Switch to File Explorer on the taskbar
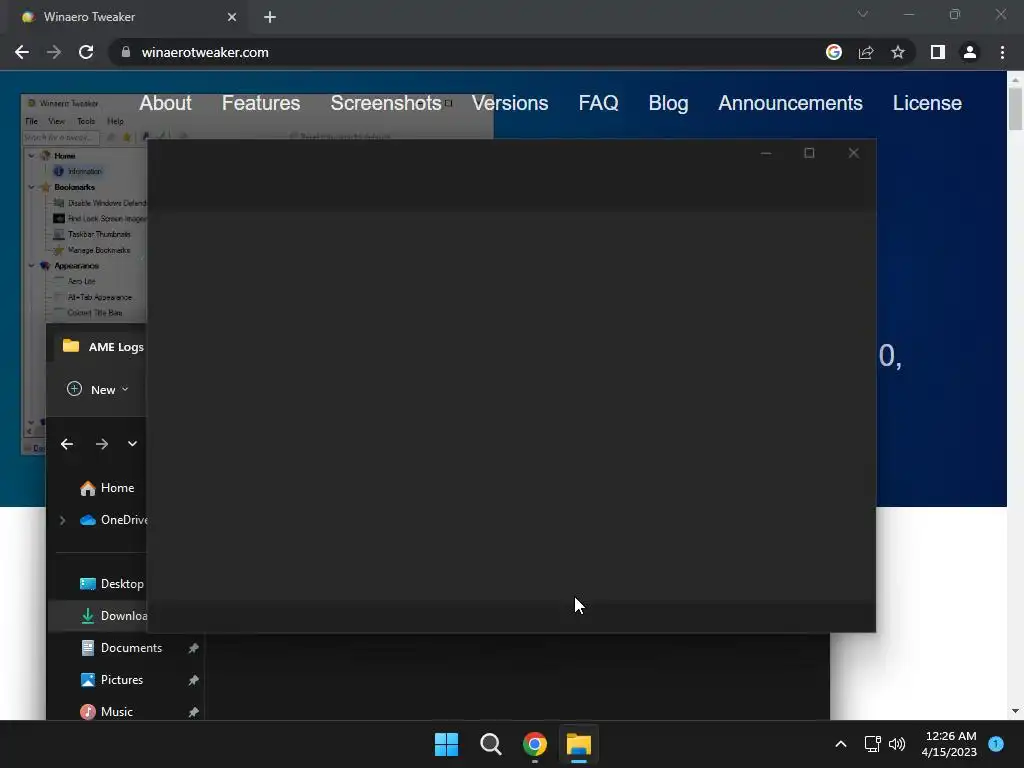This screenshot has height=768, width=1024. click(x=579, y=744)
